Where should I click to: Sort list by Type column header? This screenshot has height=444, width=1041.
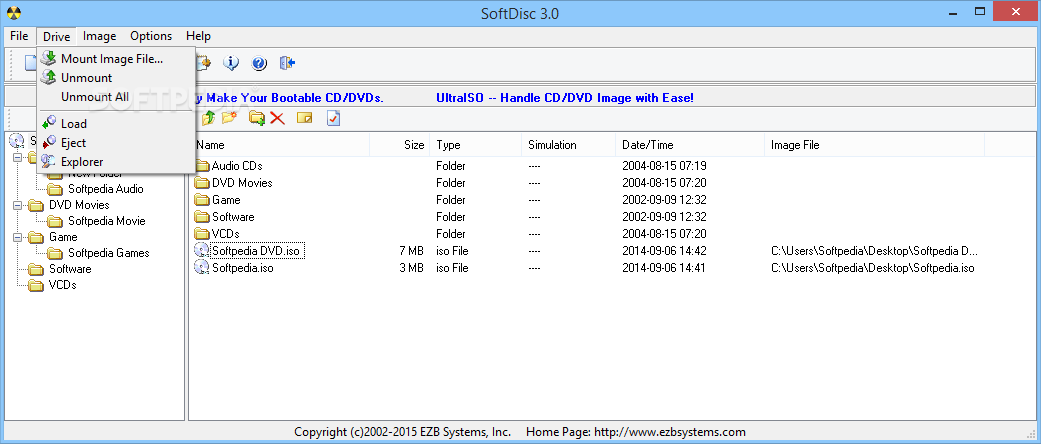coord(476,145)
